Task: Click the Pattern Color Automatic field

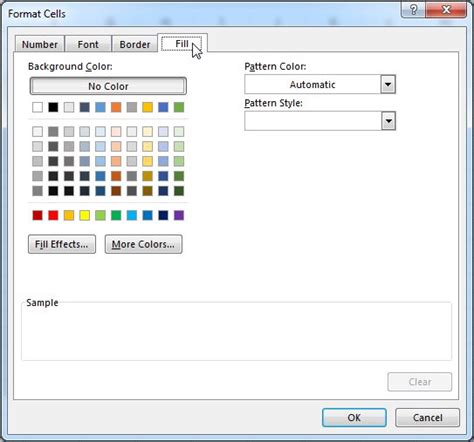Action: (x=312, y=84)
